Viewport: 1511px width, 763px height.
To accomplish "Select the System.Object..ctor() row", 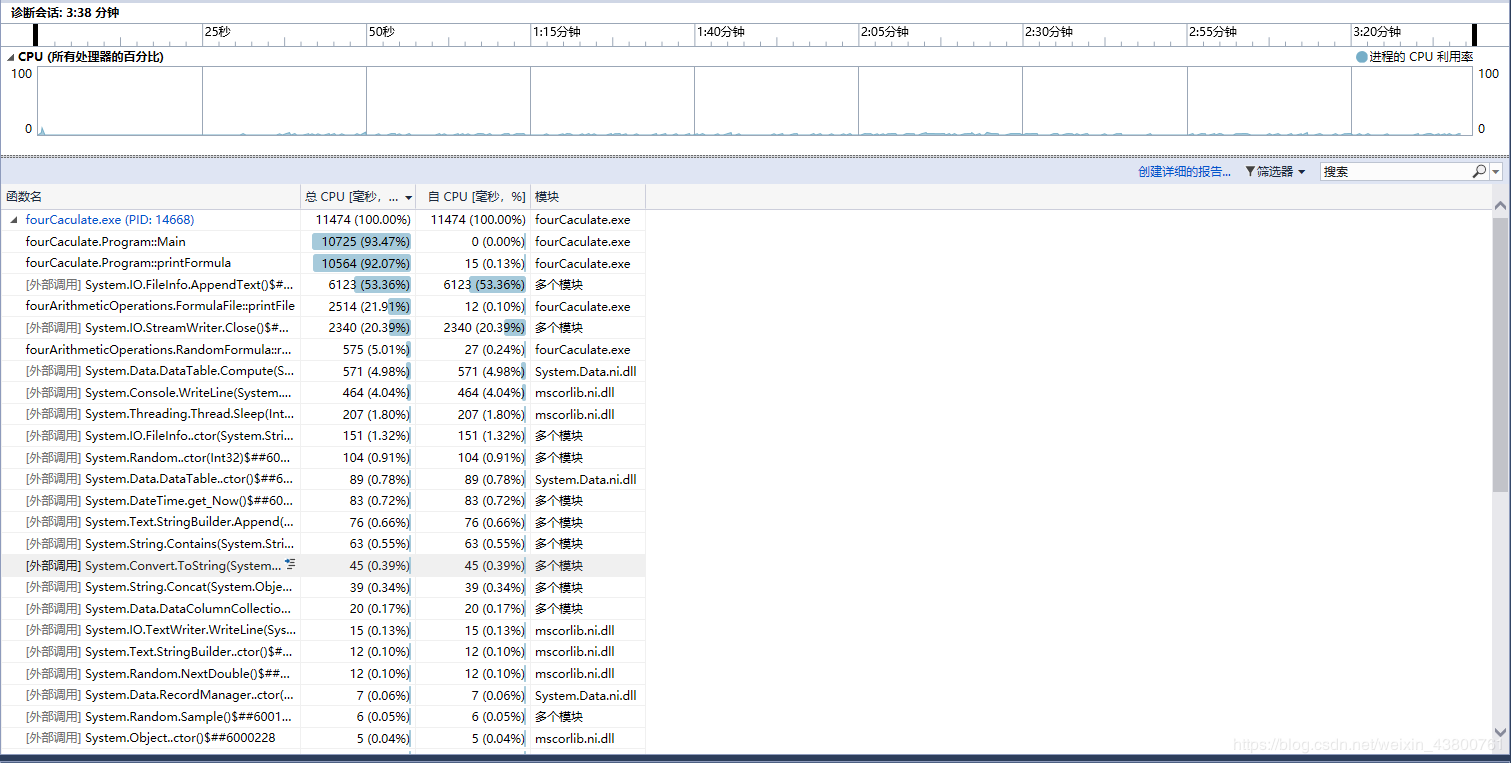I will (322, 738).
